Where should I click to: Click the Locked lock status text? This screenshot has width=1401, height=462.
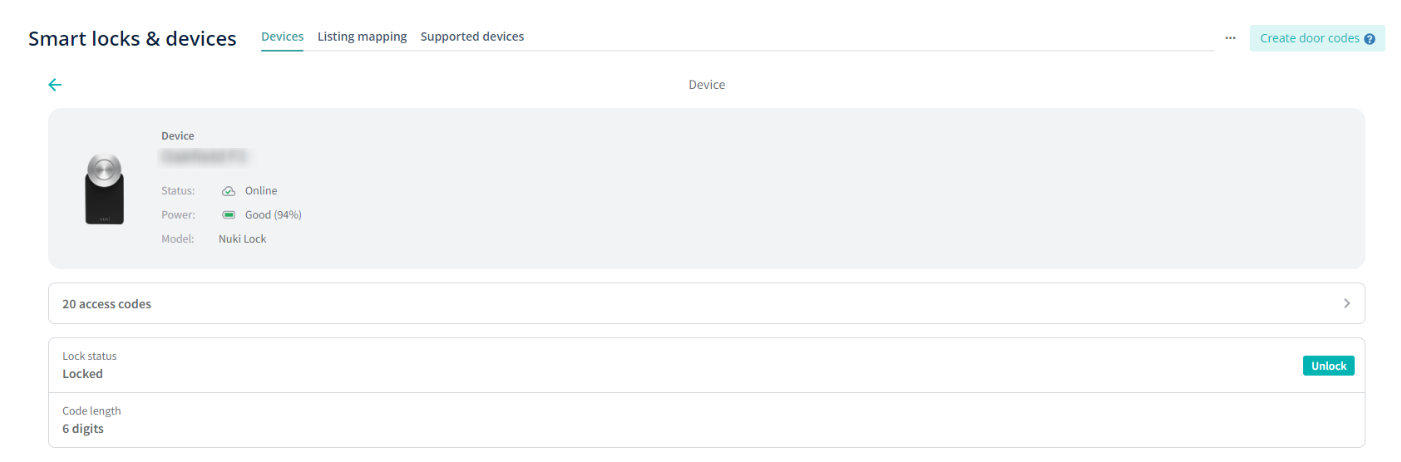coord(82,374)
